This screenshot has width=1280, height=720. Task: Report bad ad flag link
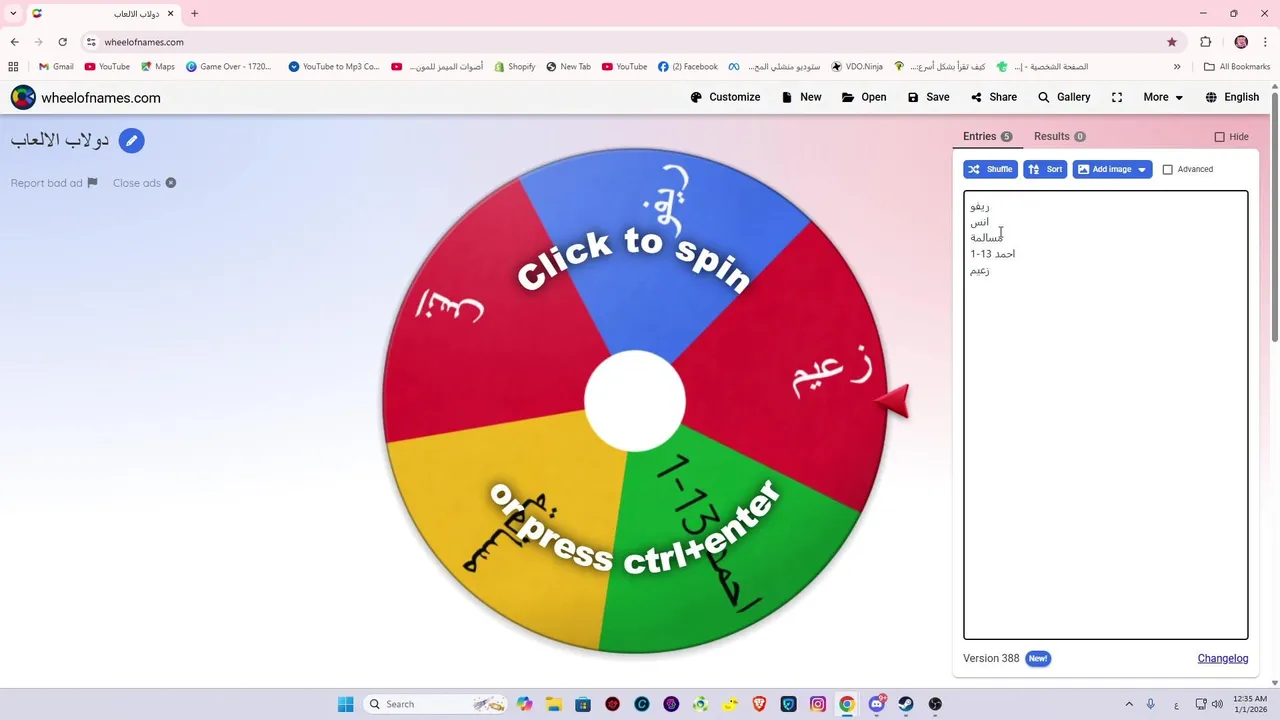coord(54,183)
